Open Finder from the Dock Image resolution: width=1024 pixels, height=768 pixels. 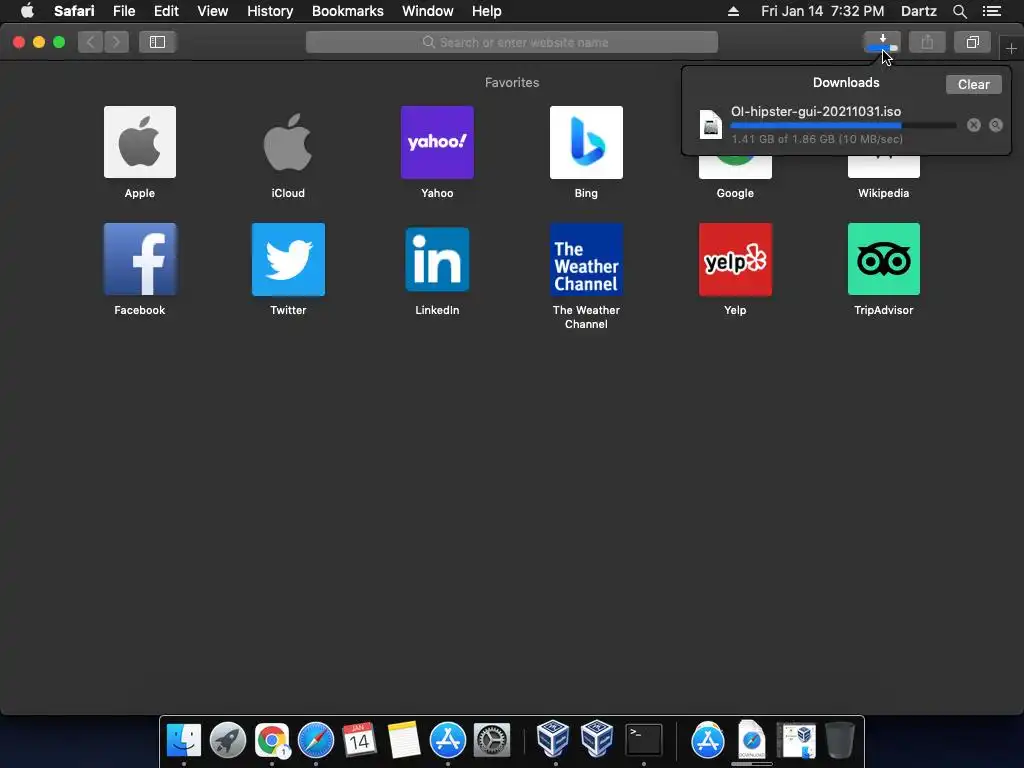(184, 741)
